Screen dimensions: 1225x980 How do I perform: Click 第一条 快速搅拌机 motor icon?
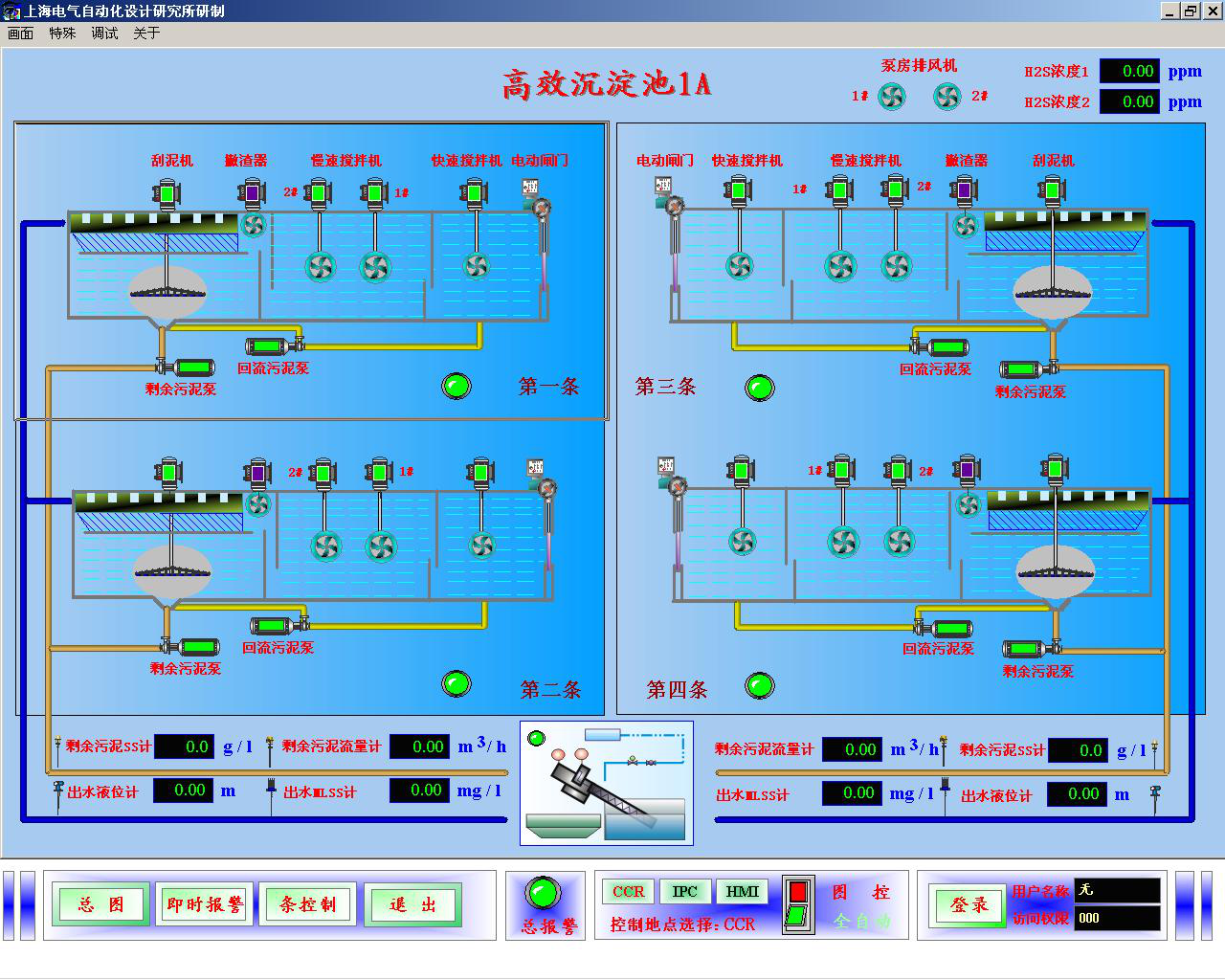[x=474, y=193]
